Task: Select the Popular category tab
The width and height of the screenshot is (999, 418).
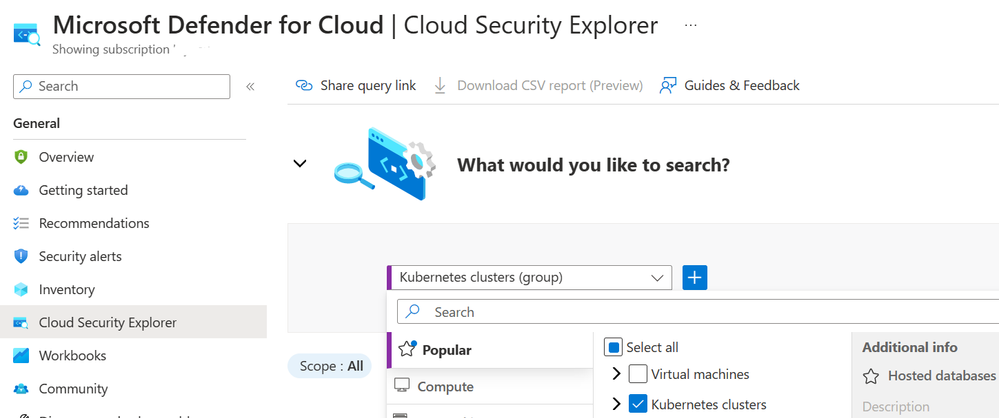Action: tap(490, 350)
